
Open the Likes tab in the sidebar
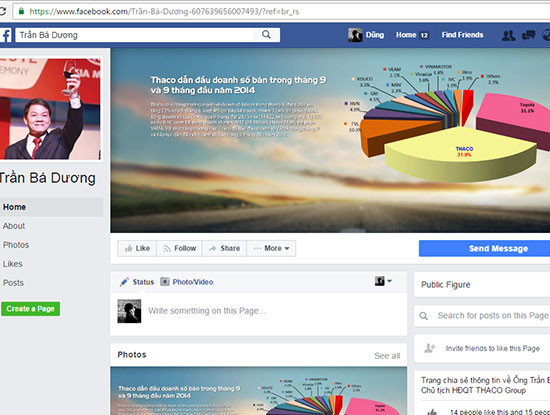click(13, 264)
